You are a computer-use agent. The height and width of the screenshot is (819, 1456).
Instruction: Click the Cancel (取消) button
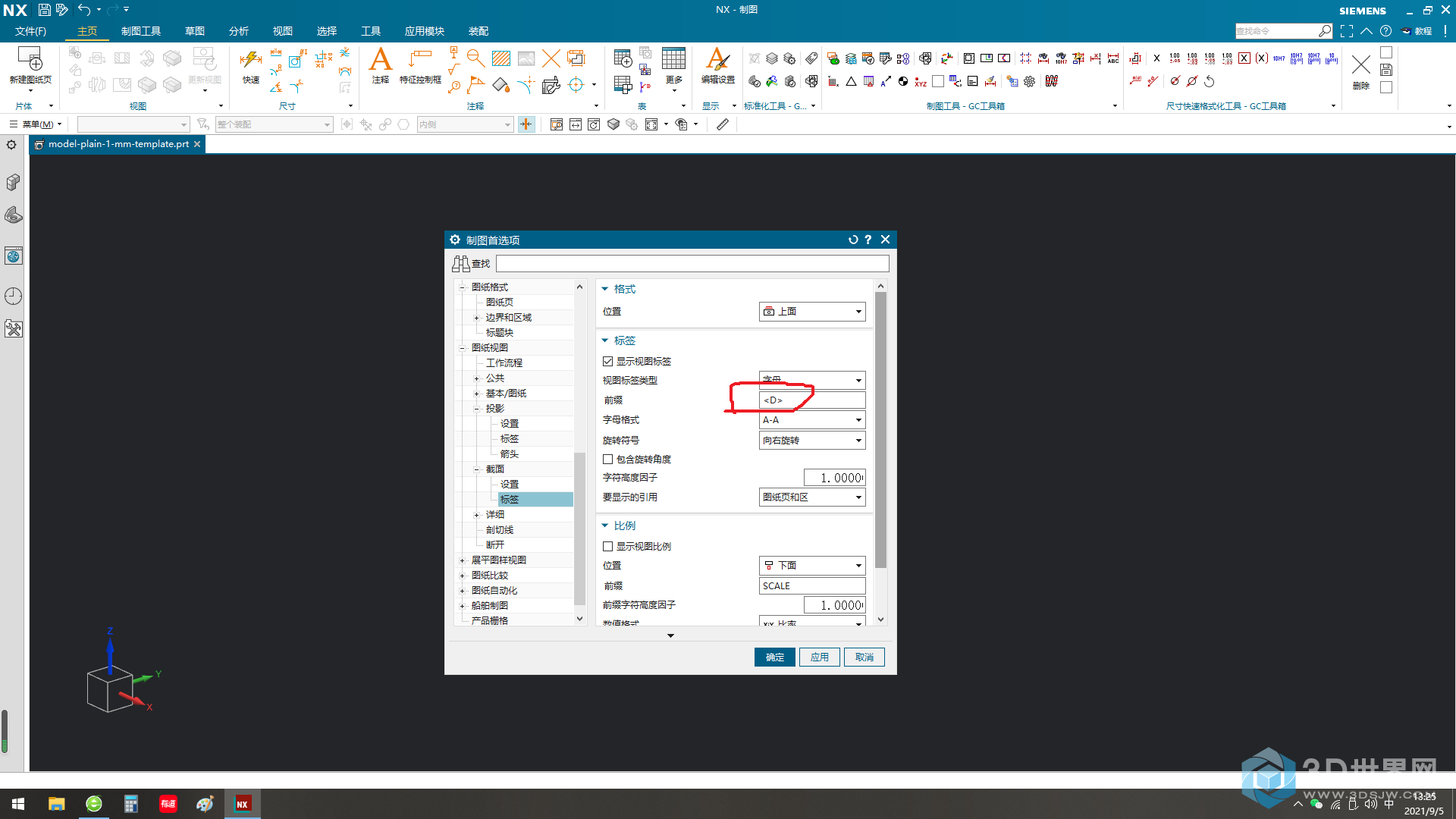tap(864, 657)
